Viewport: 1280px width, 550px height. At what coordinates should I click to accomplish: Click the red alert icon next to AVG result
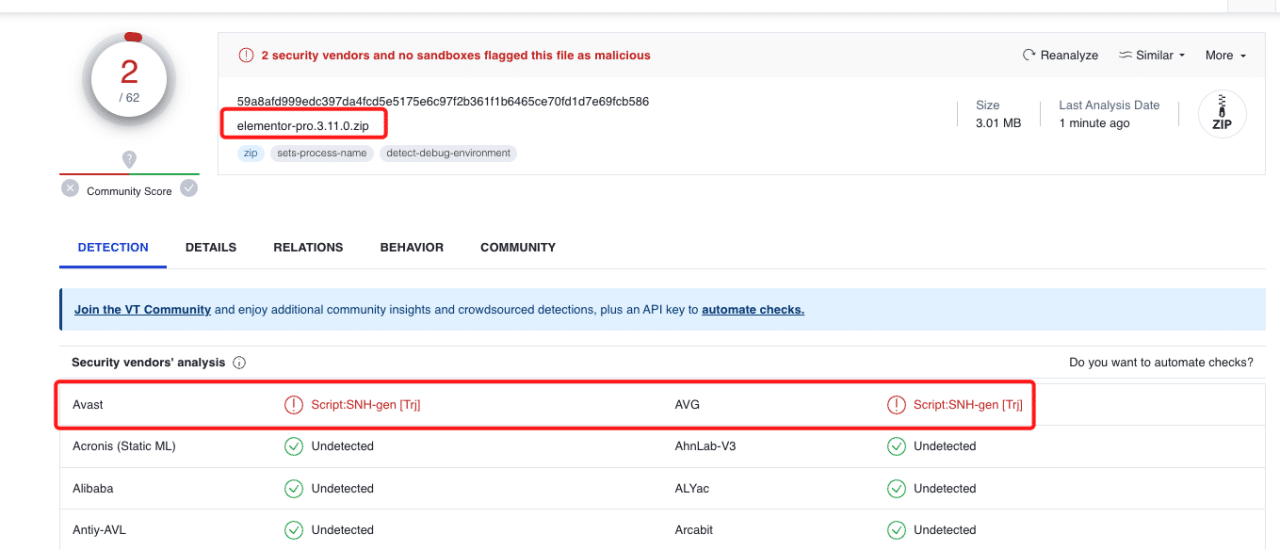tap(896, 405)
